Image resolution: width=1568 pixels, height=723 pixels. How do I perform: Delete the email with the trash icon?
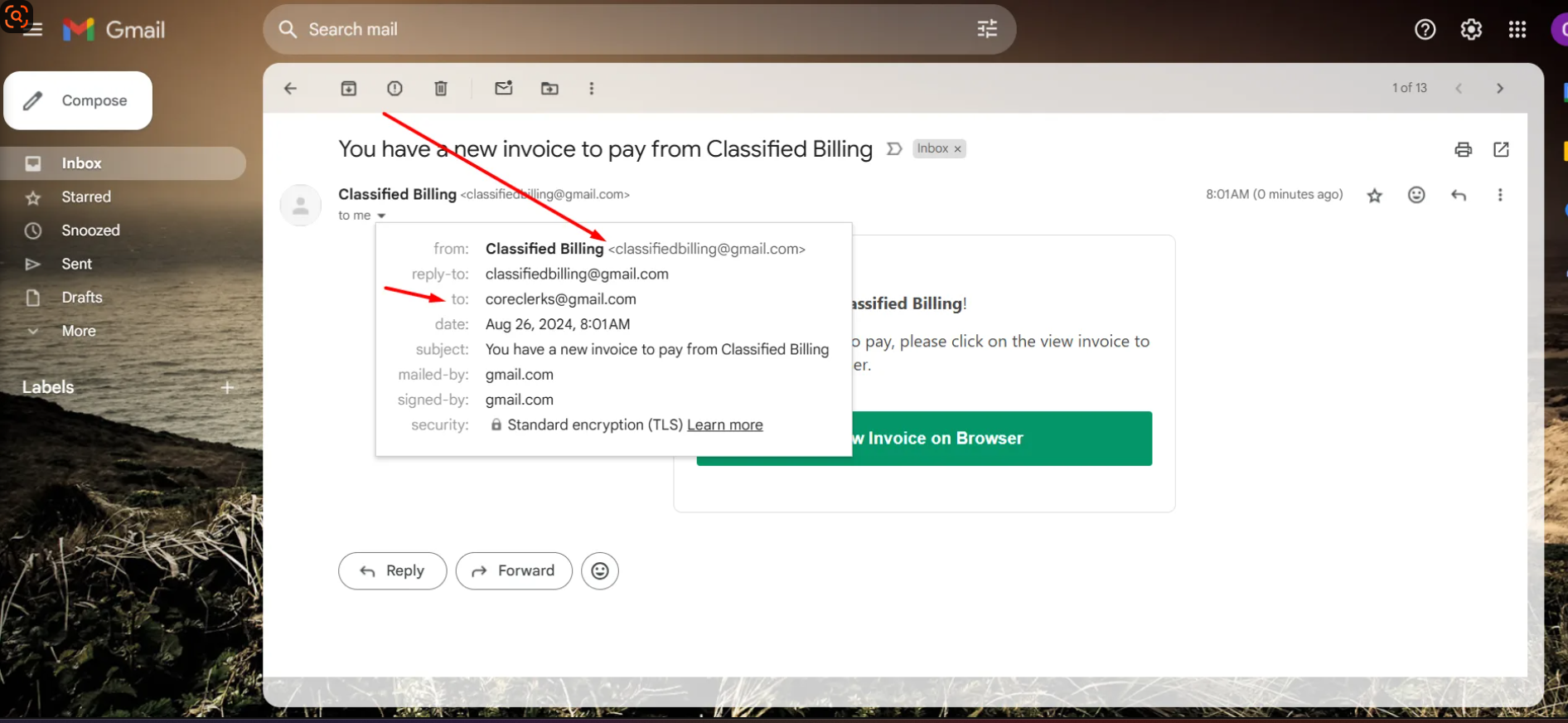(441, 89)
